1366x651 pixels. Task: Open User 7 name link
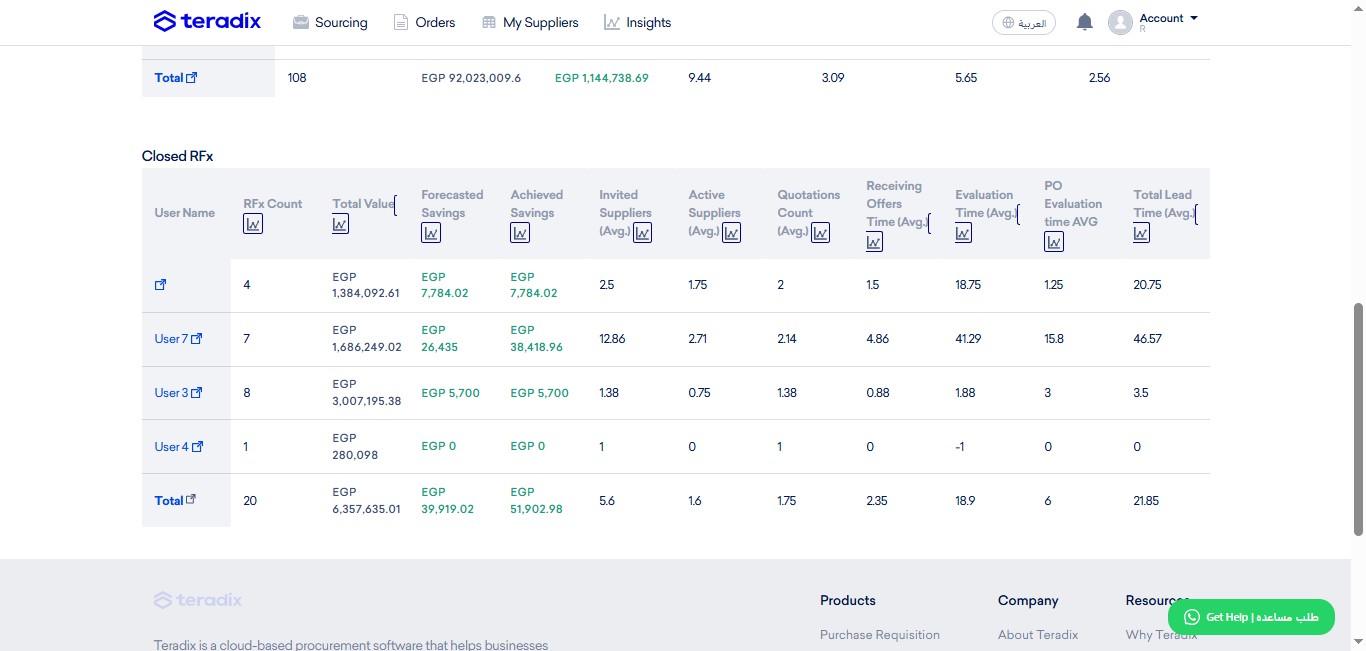pos(171,339)
